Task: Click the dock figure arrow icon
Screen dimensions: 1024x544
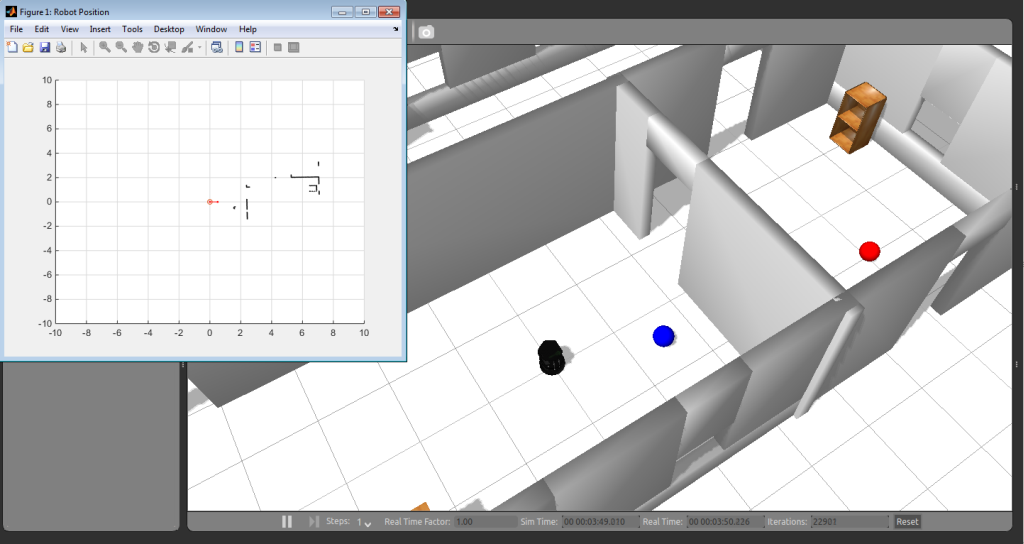Action: pos(395,29)
